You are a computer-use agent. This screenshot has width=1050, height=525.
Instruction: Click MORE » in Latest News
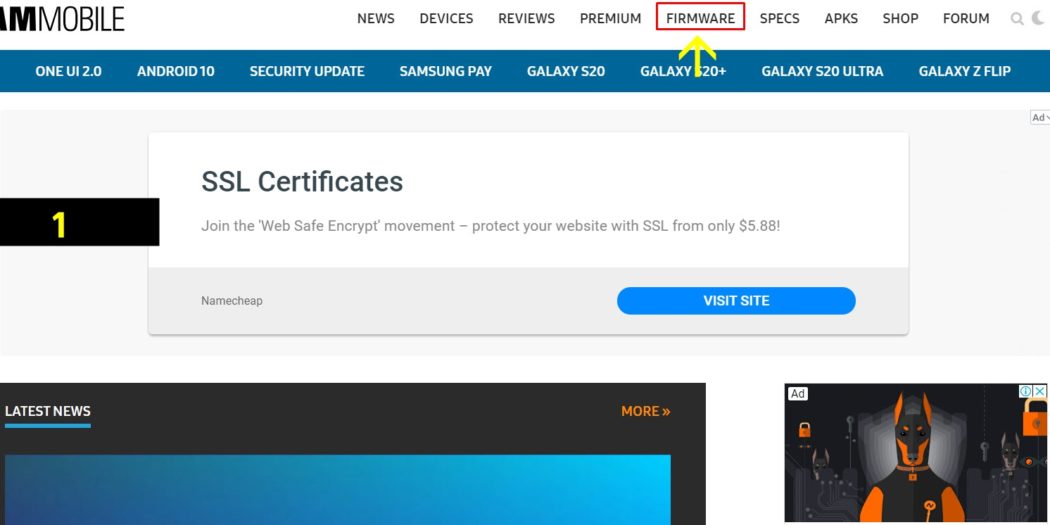tap(646, 411)
